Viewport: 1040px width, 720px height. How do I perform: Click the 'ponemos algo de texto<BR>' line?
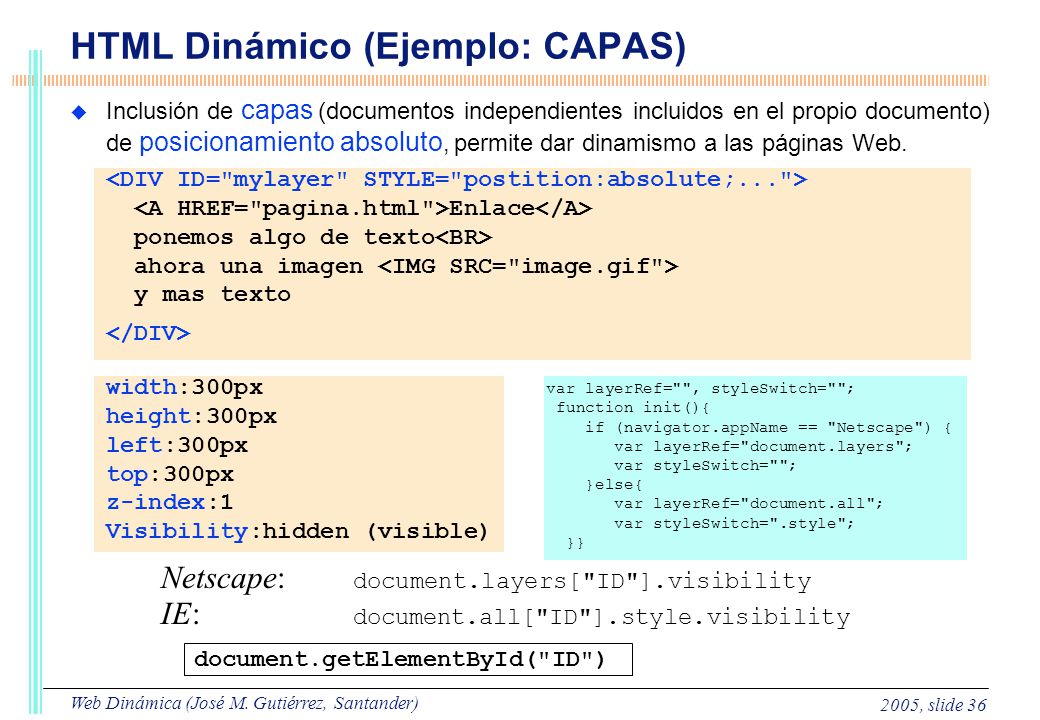313,237
